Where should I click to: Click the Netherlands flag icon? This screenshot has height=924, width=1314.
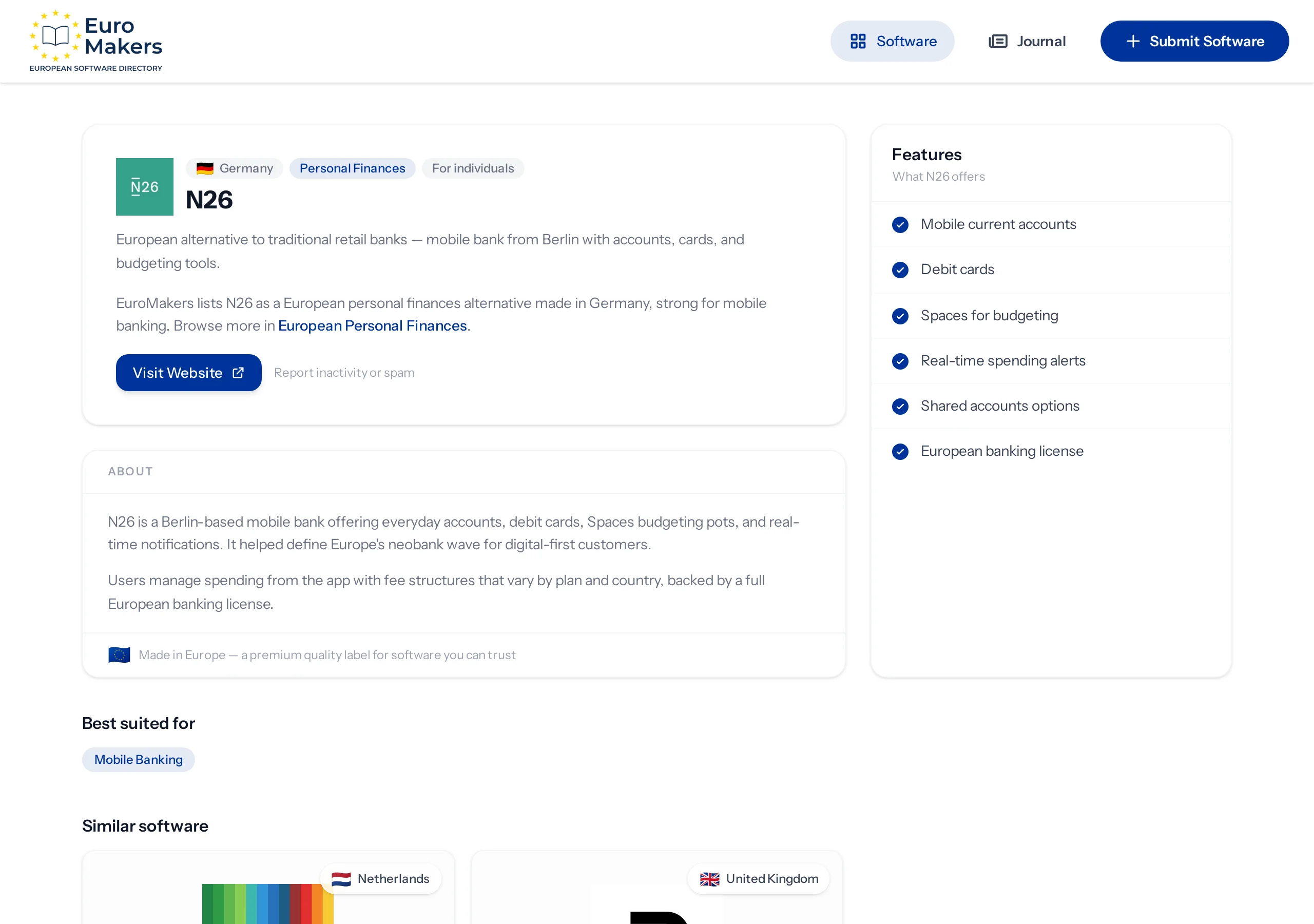341,879
